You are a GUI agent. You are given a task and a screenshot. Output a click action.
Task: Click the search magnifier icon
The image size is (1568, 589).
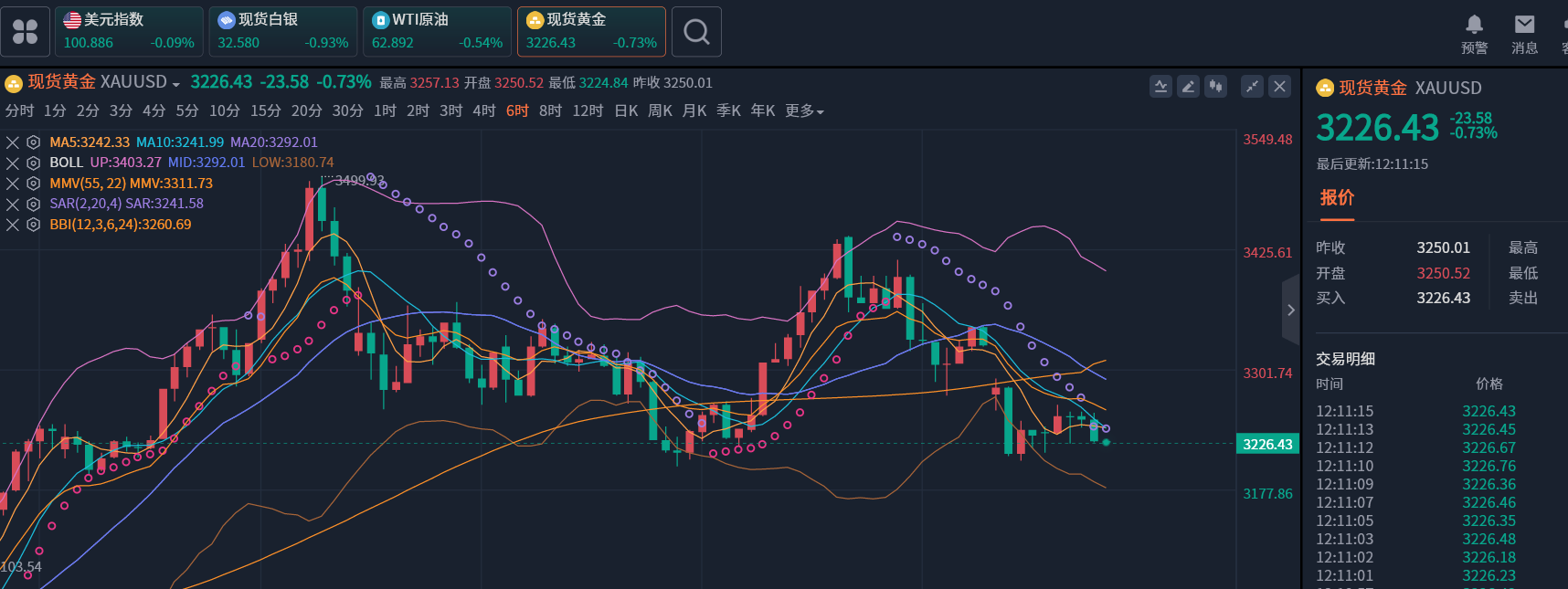(696, 32)
